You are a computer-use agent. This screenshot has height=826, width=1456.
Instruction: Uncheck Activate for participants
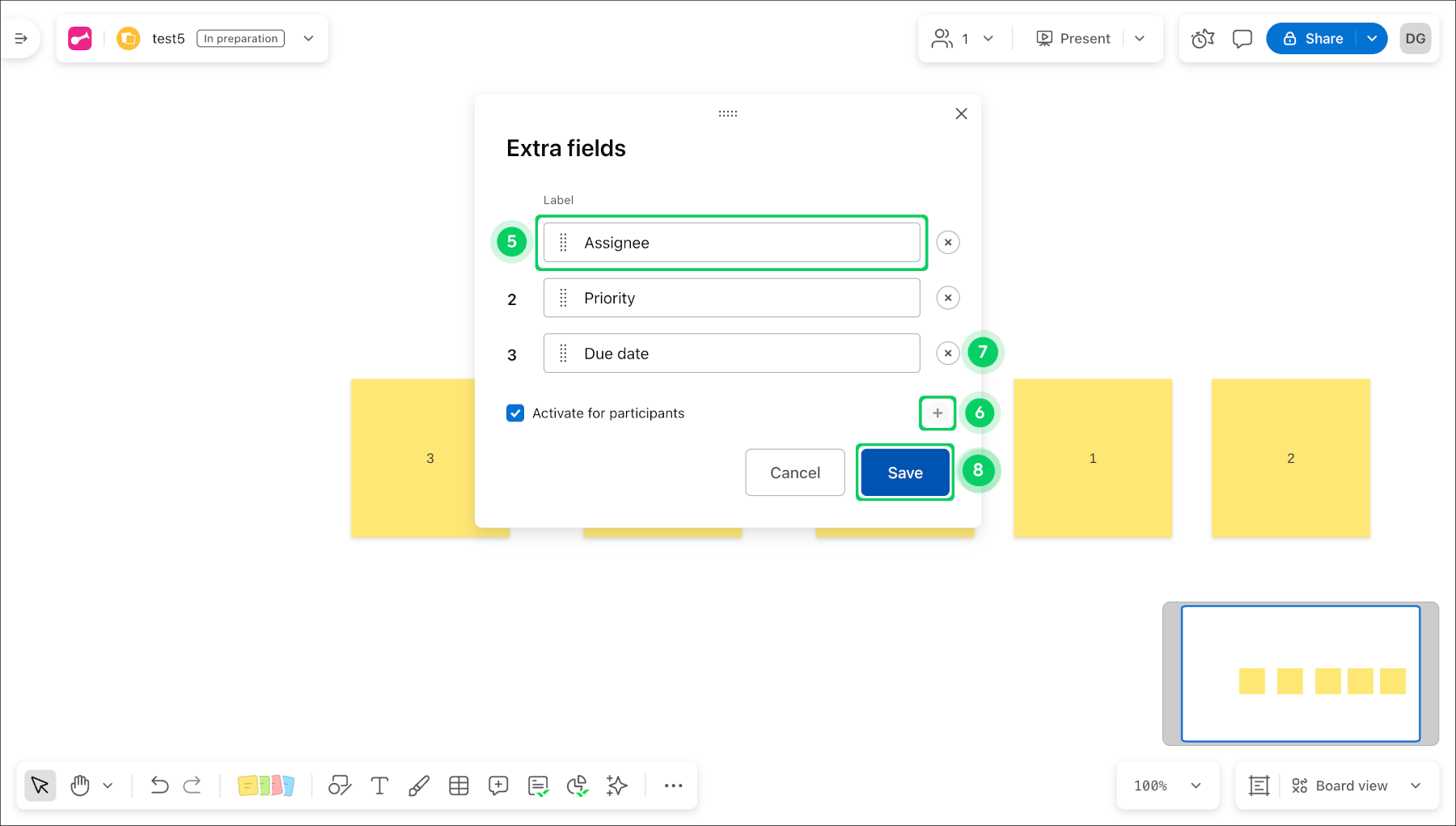tap(515, 413)
